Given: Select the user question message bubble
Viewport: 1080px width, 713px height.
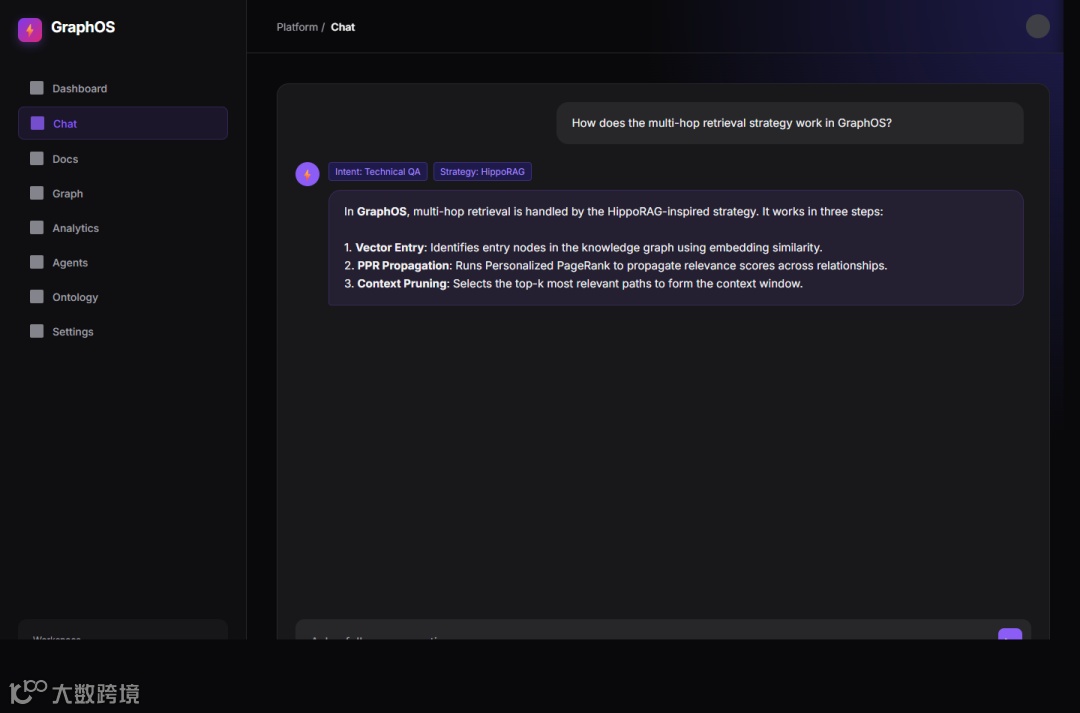Looking at the screenshot, I should pyautogui.click(x=789, y=123).
